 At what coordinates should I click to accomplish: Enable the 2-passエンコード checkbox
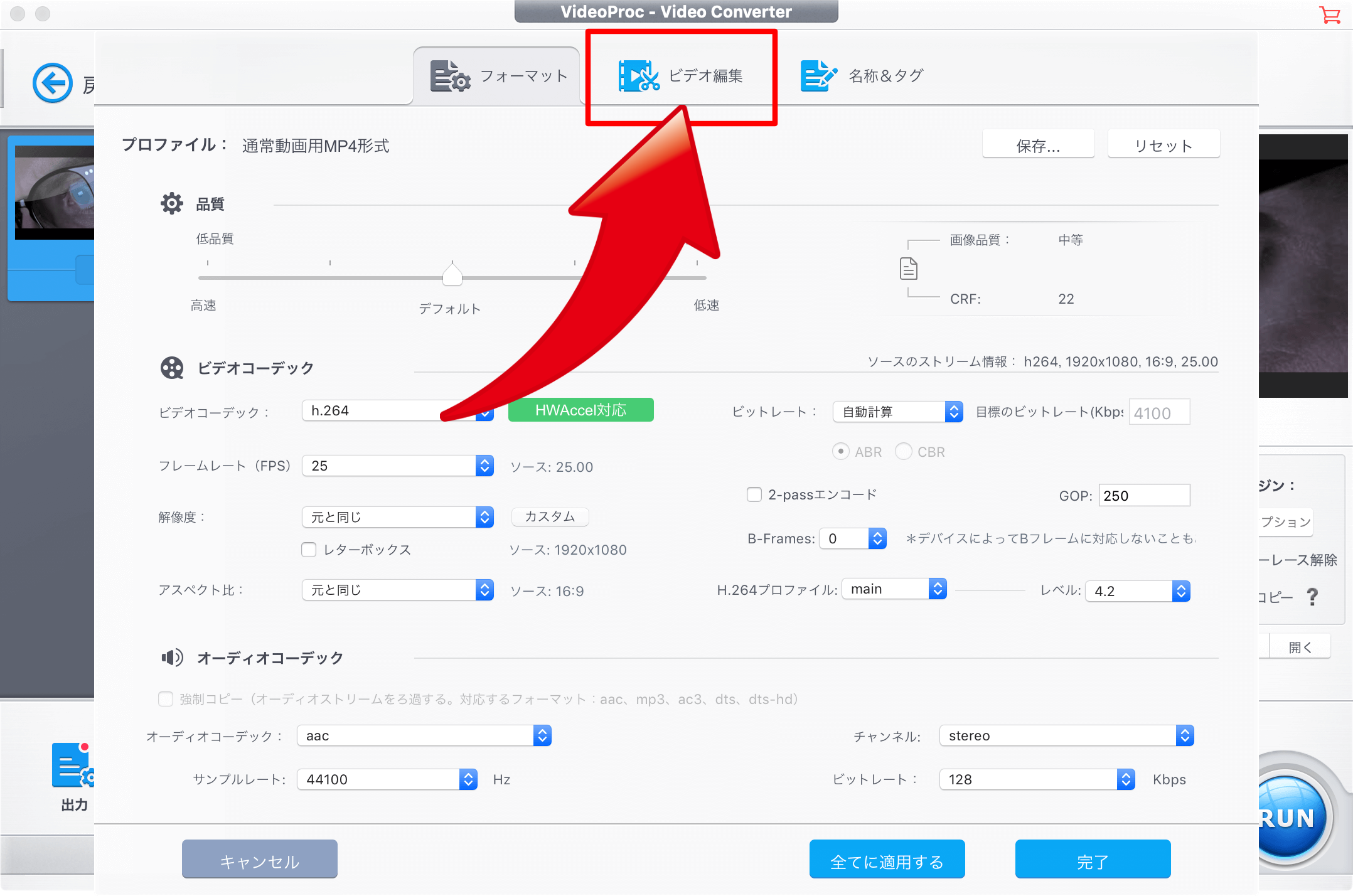(754, 494)
